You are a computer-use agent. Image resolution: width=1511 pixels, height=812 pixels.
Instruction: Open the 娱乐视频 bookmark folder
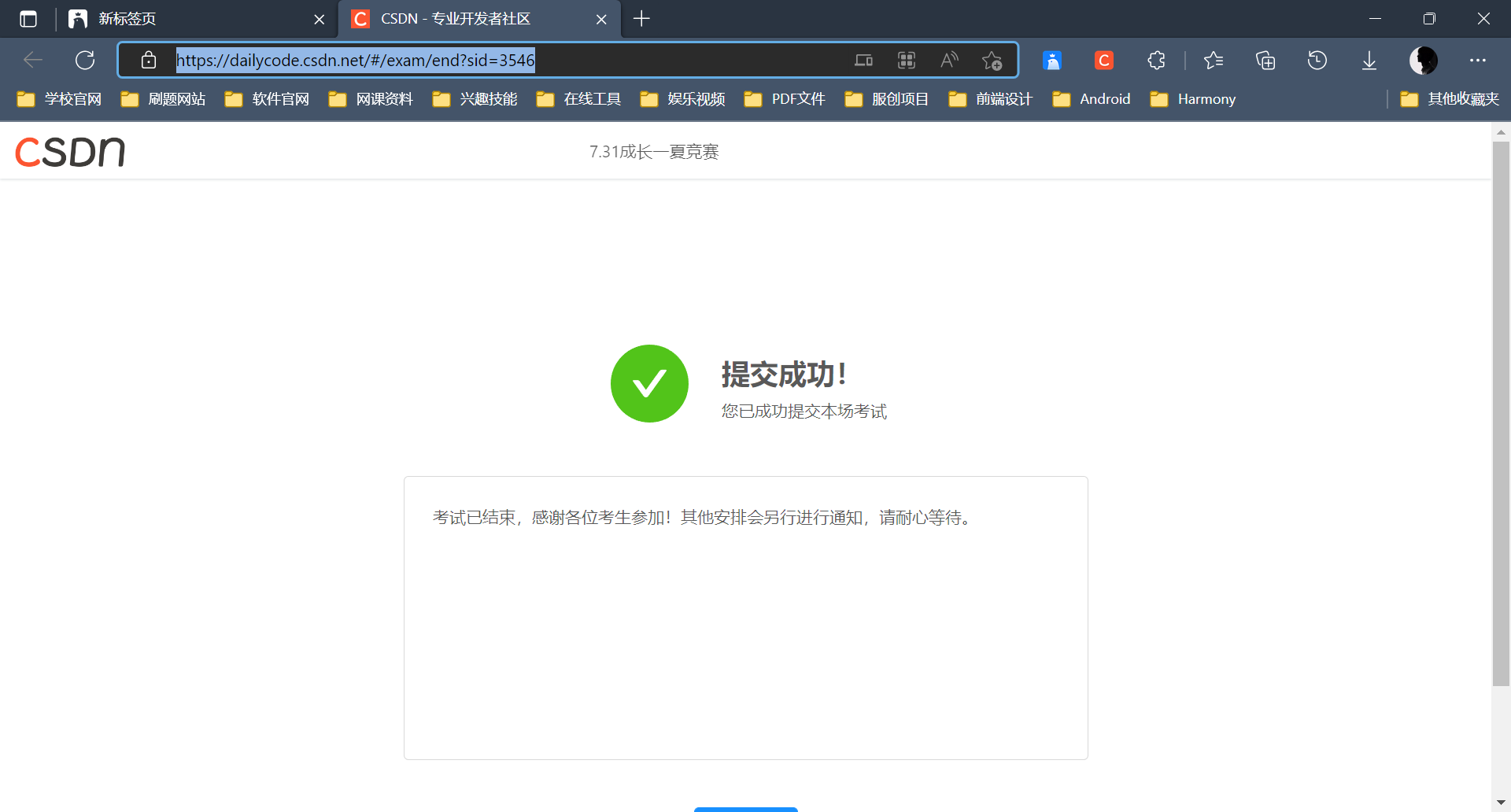point(683,99)
